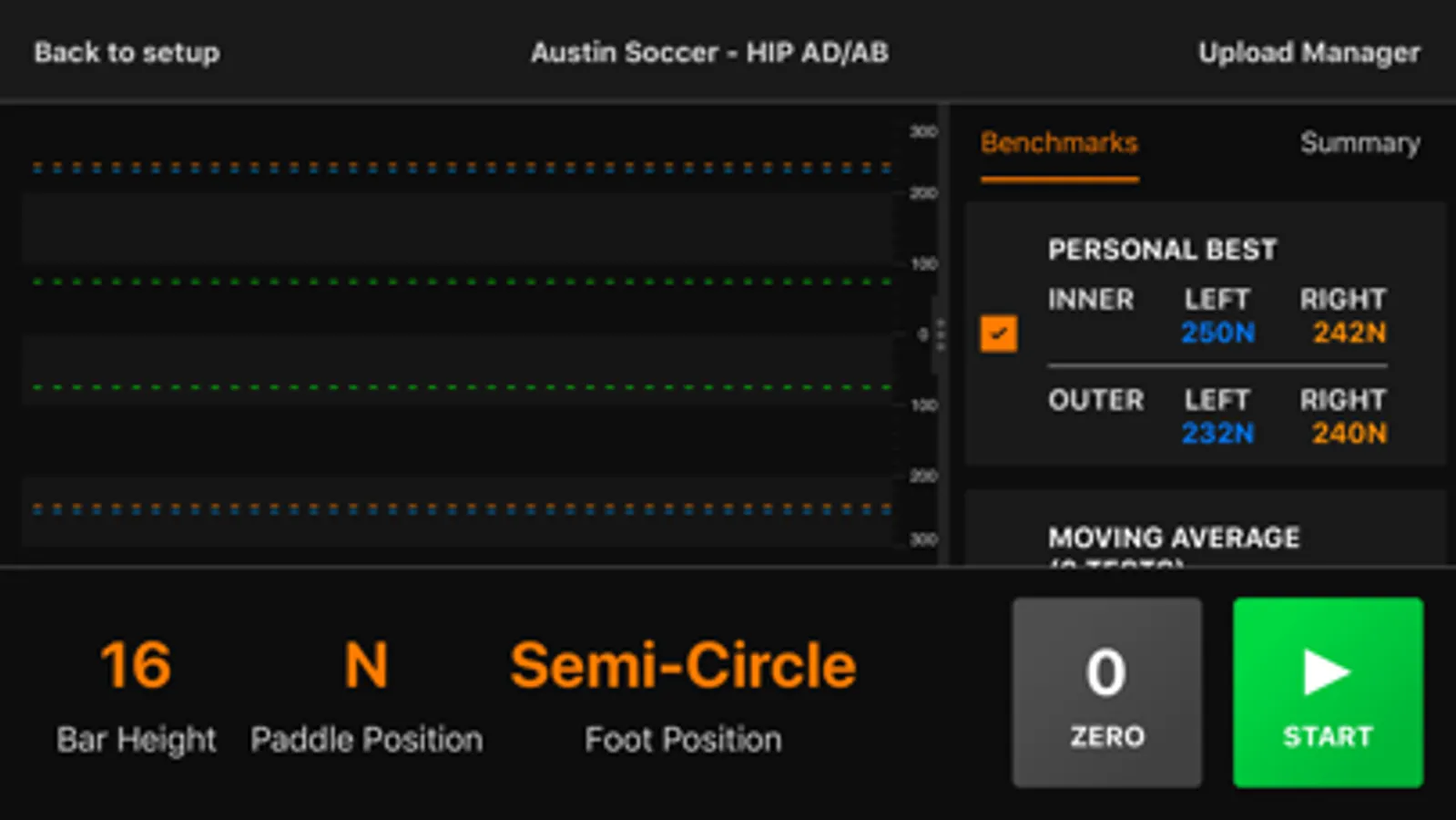Select the inner left 250N value

pos(1217,333)
